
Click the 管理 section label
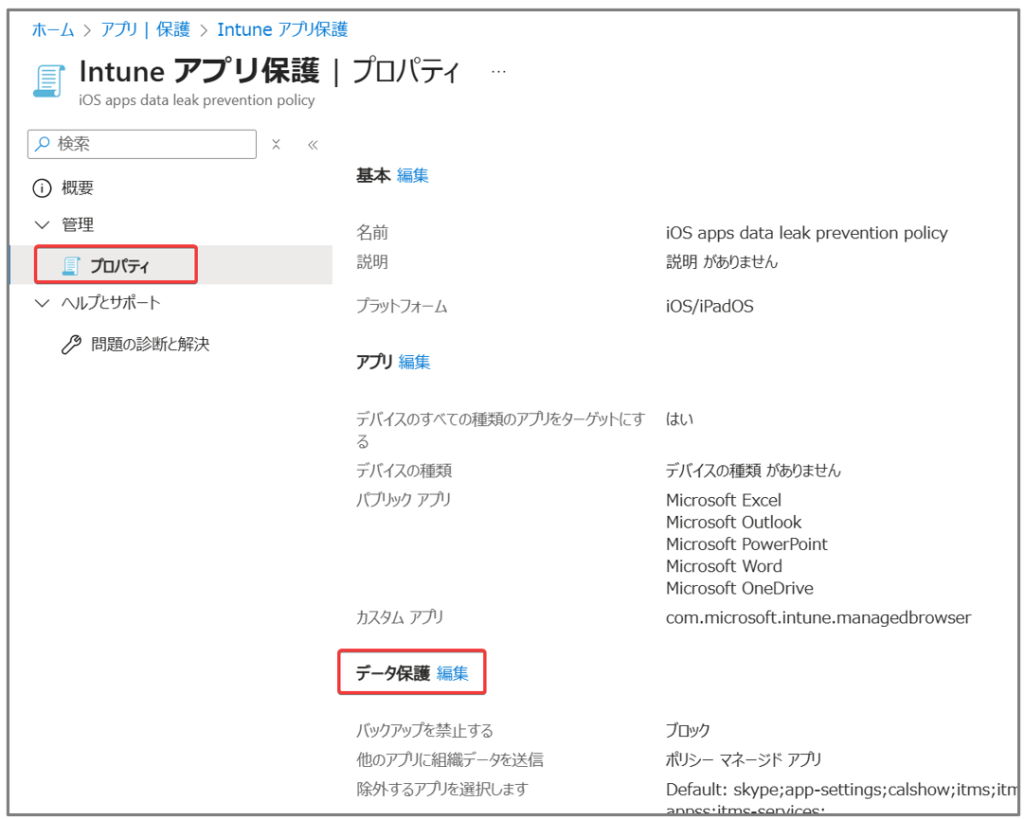(78, 225)
